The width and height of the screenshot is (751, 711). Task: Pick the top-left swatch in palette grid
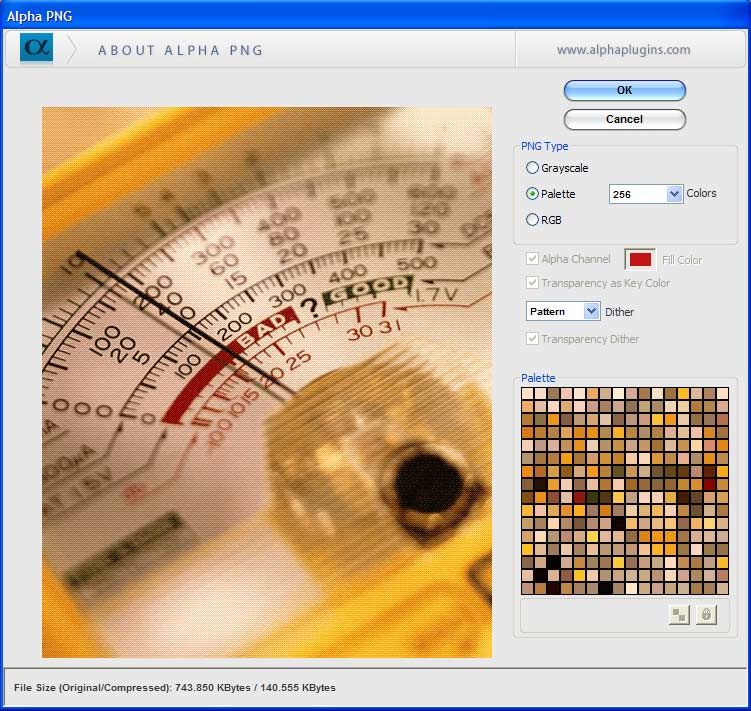tap(528, 393)
